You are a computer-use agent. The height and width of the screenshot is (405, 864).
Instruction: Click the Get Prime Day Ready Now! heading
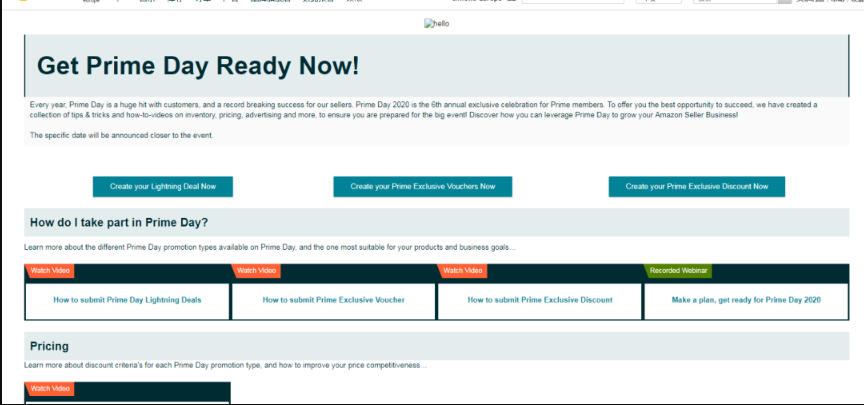[198, 66]
